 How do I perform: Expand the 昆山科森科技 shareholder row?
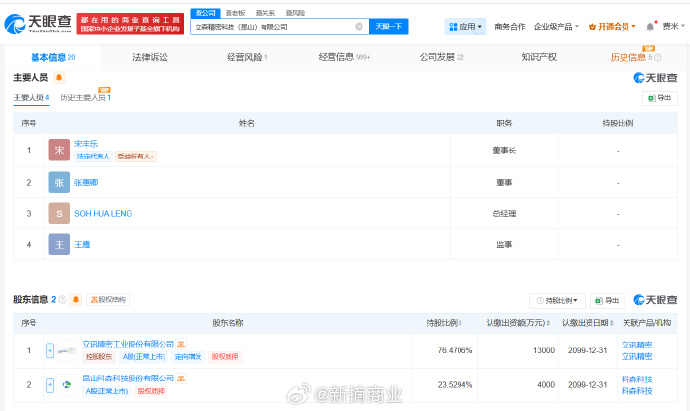coord(50,385)
